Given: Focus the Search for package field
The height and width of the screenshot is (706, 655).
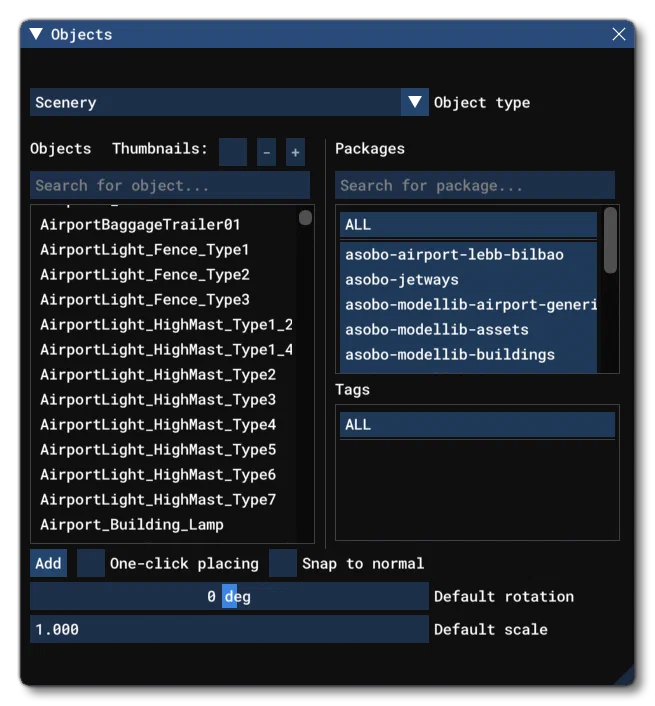Looking at the screenshot, I should pos(474,185).
